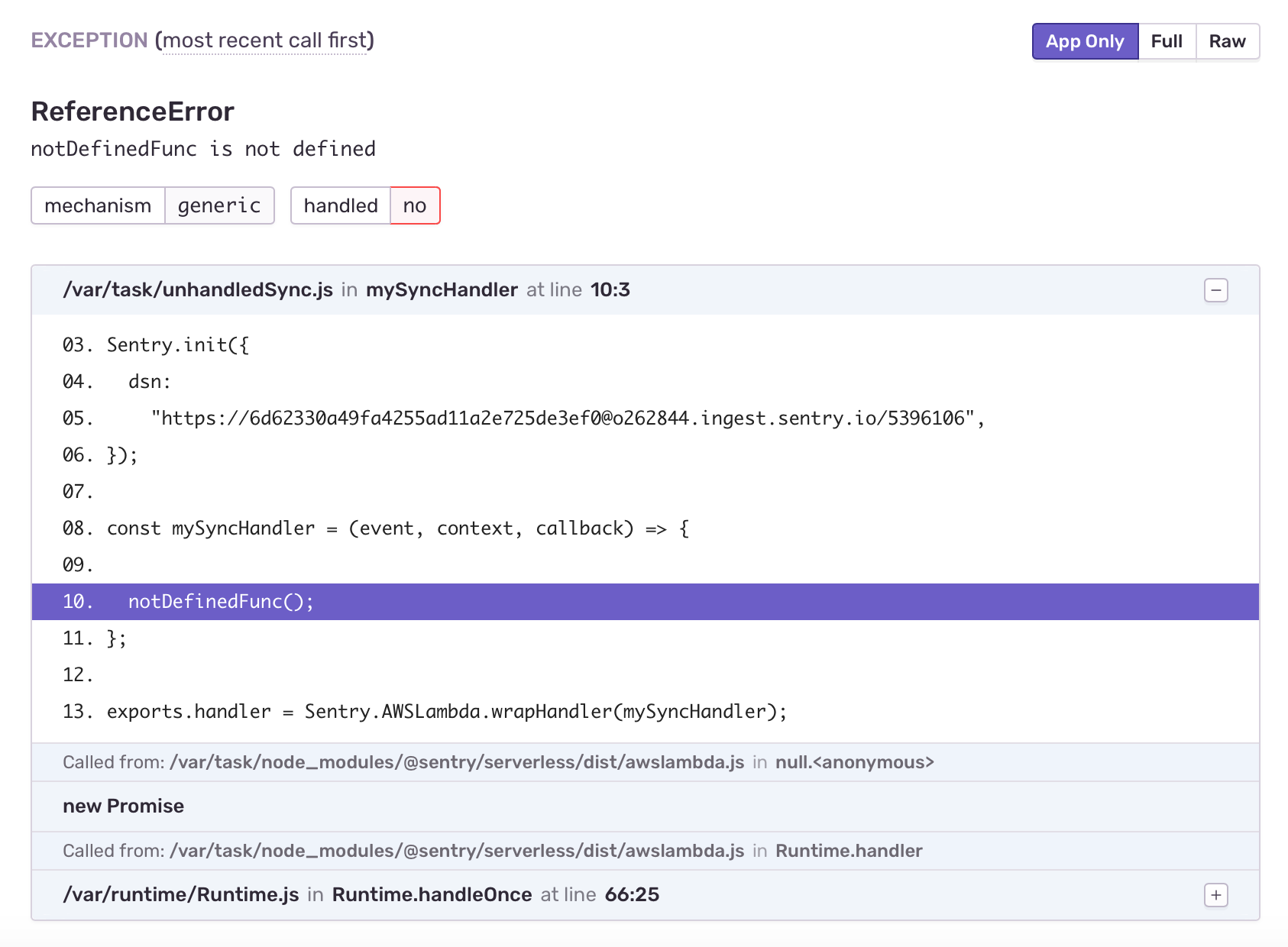The image size is (1288, 947).
Task: Switch to Full stack trace view
Action: [x=1167, y=41]
